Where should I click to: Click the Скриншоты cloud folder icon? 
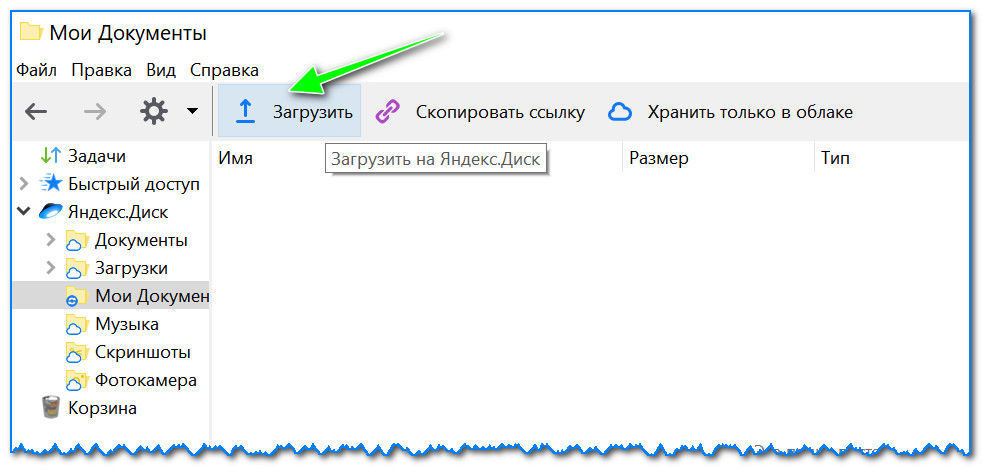[76, 353]
